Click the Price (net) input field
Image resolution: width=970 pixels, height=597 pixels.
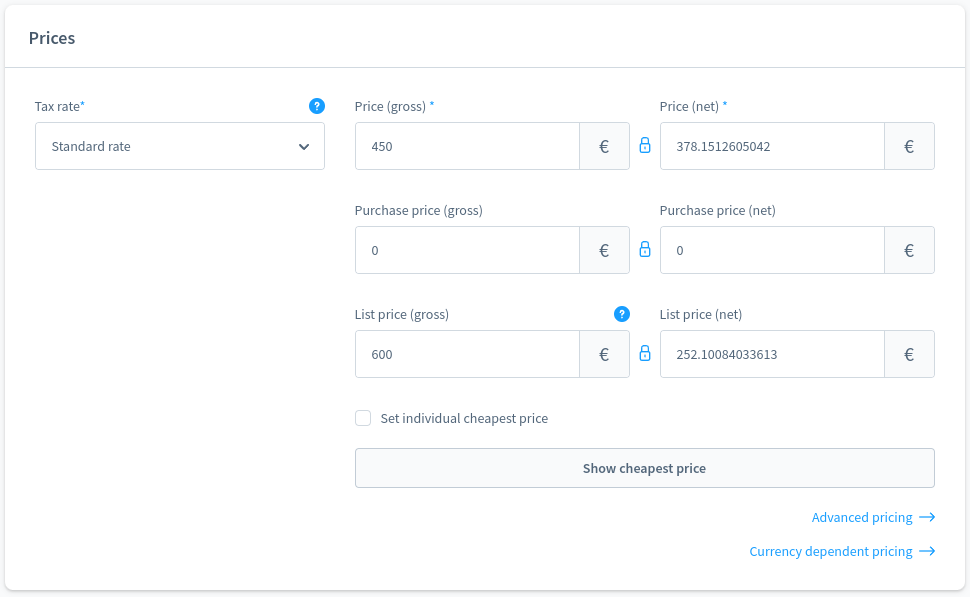pos(772,146)
